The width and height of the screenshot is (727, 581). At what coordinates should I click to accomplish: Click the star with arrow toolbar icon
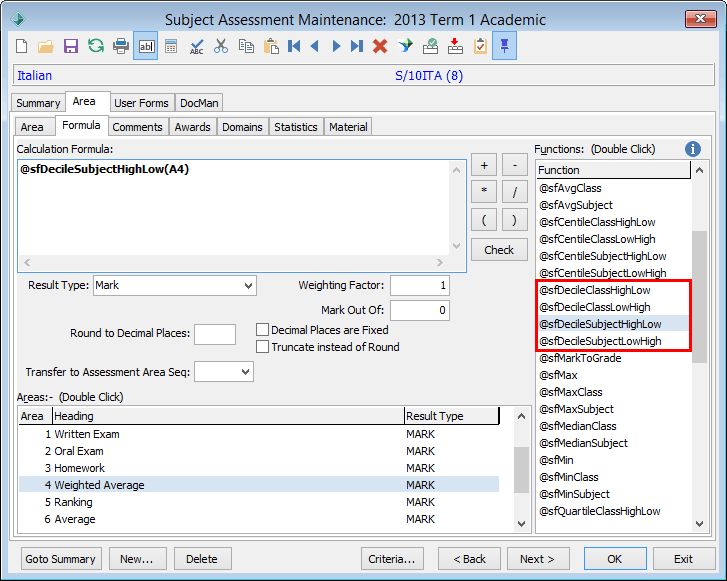pos(405,46)
